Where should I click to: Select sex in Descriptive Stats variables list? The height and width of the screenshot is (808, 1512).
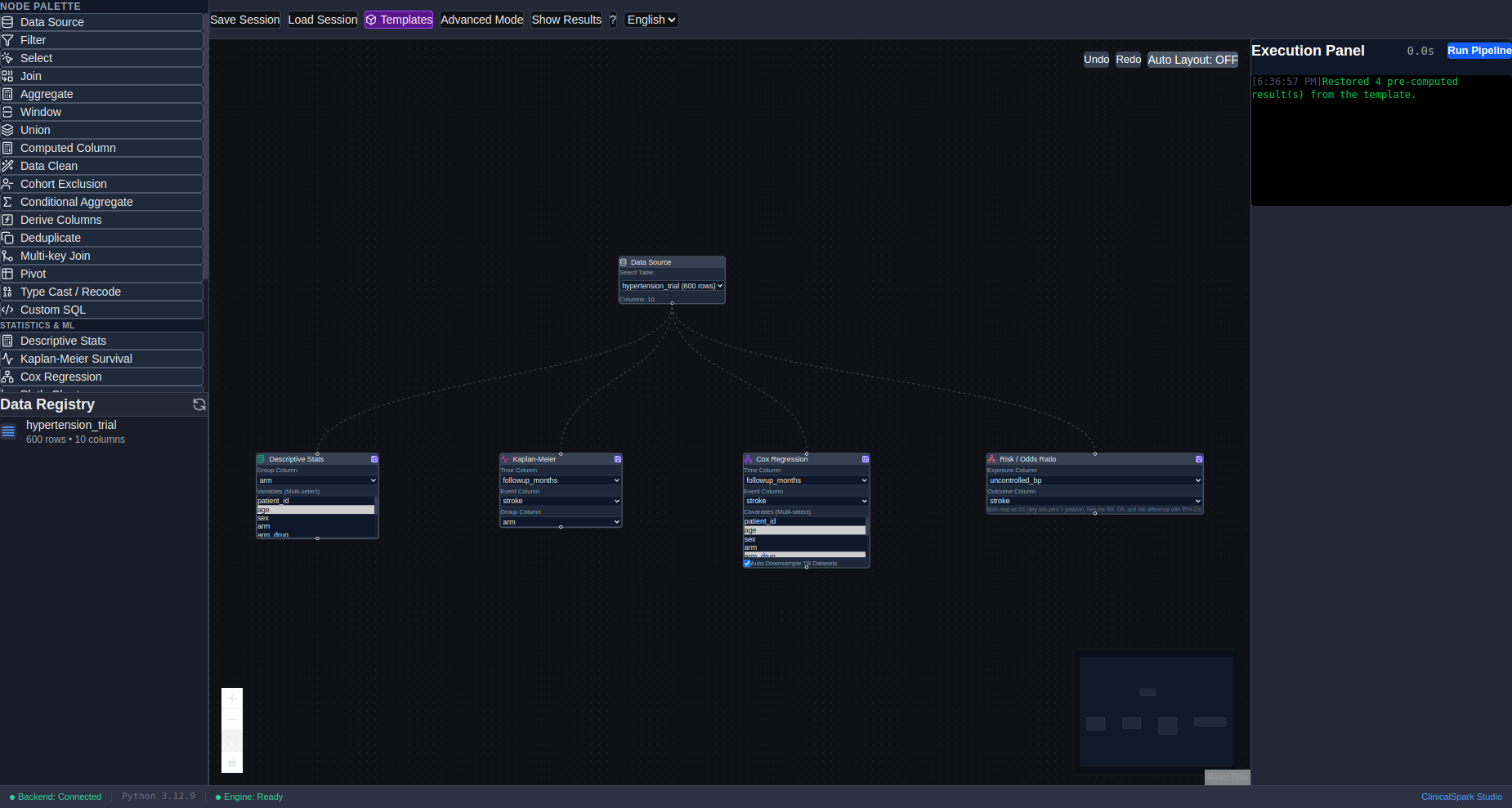315,518
